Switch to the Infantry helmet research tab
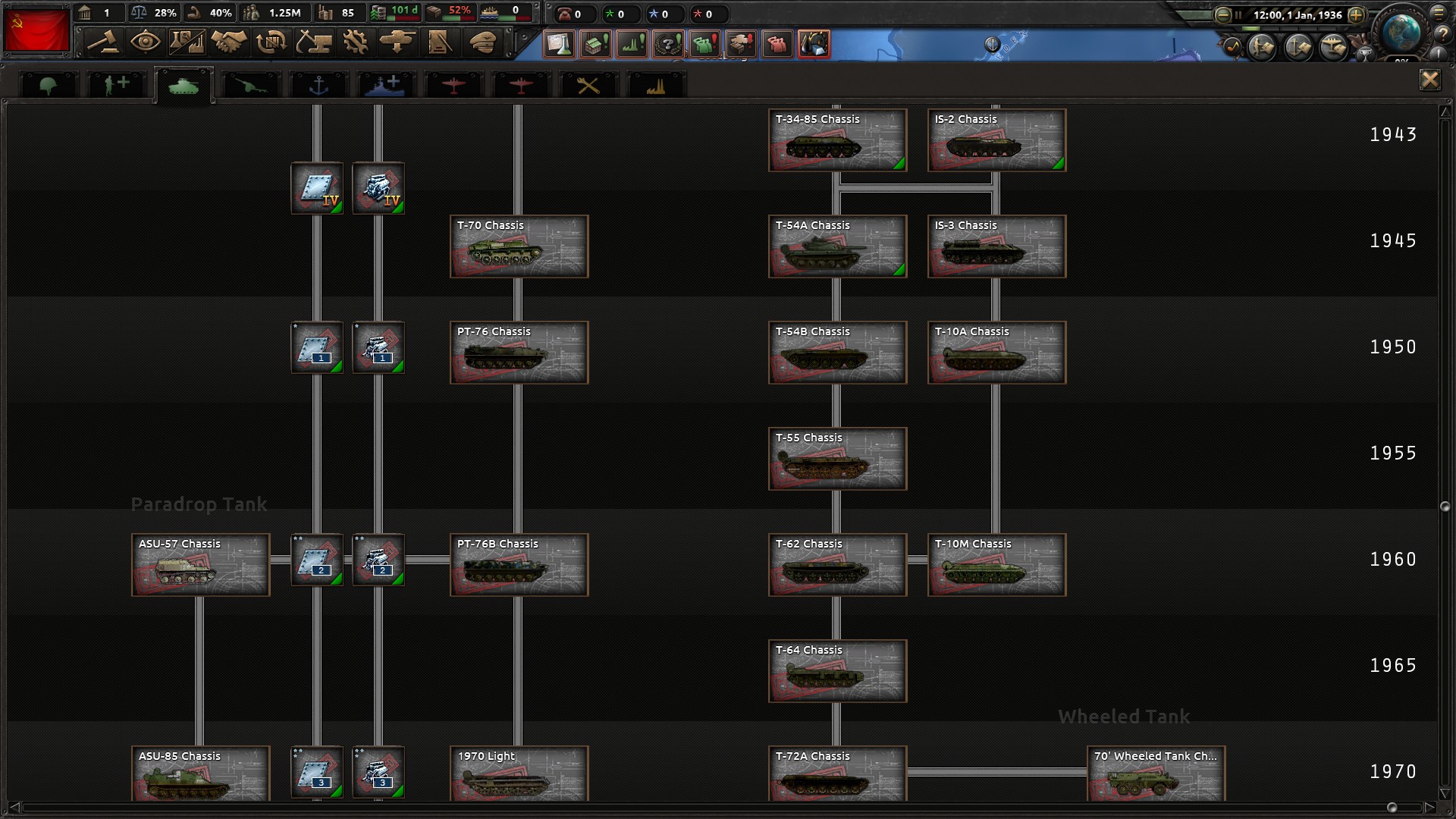This screenshot has height=819, width=1456. coord(49,85)
